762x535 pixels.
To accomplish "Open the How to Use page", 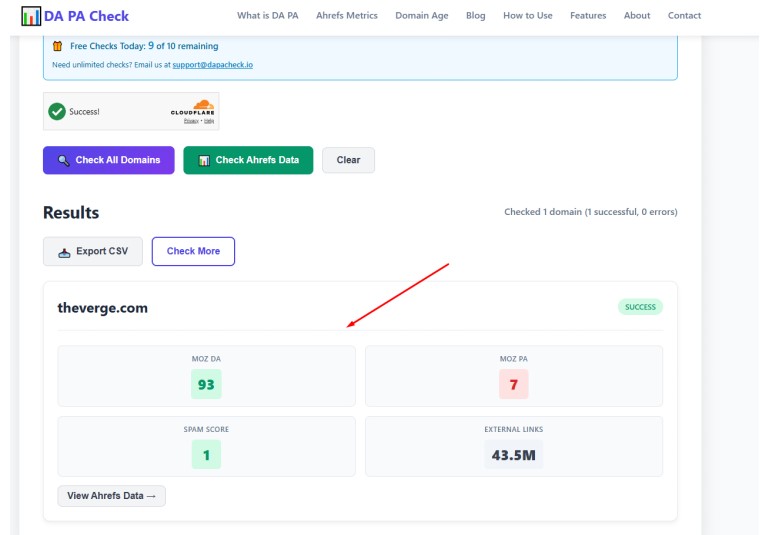I will (527, 16).
